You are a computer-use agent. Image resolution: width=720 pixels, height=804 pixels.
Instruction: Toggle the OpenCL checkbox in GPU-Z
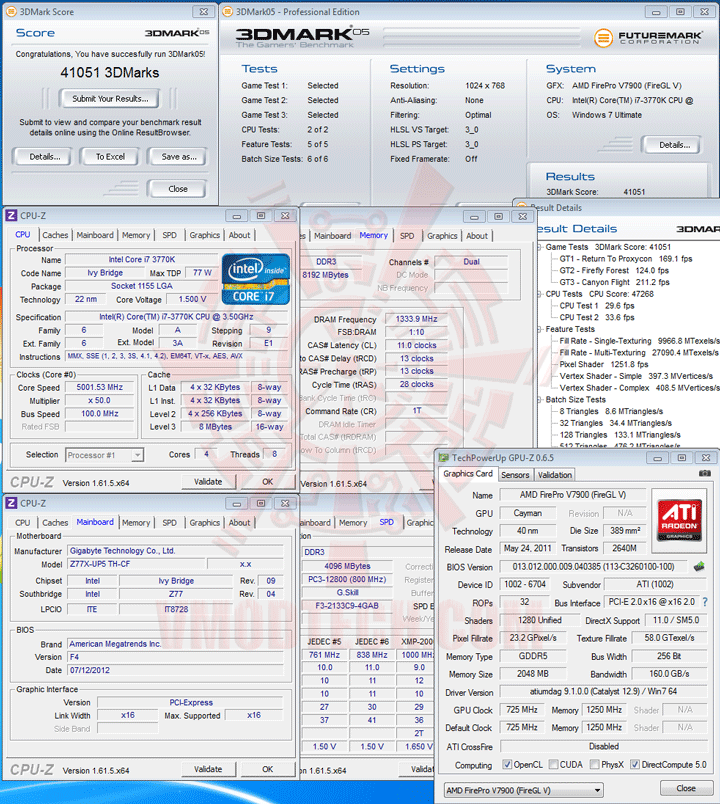[507, 765]
